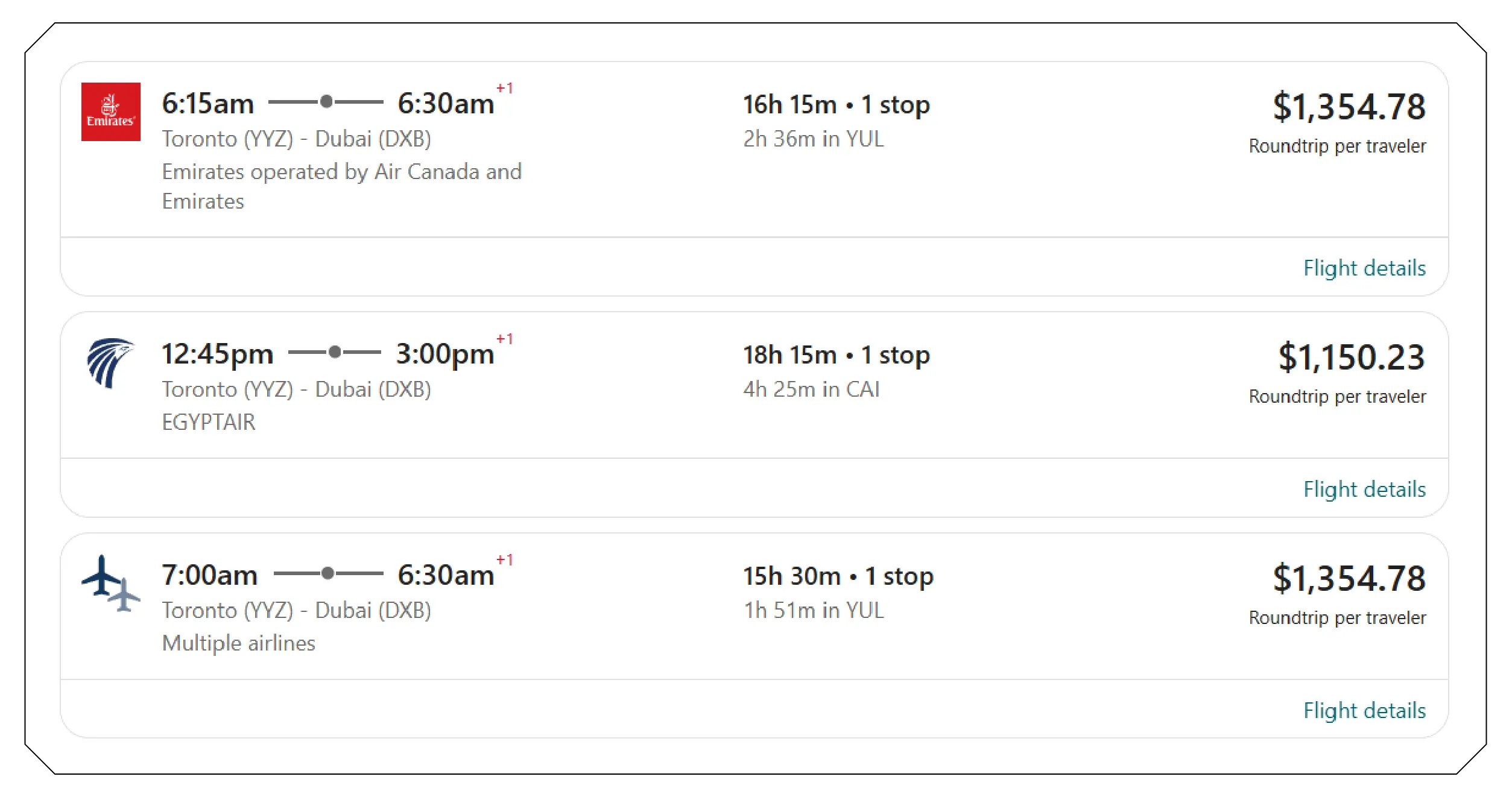Click the 2h 36m in YUL layover
This screenshot has height=797, width=1512.
813,139
